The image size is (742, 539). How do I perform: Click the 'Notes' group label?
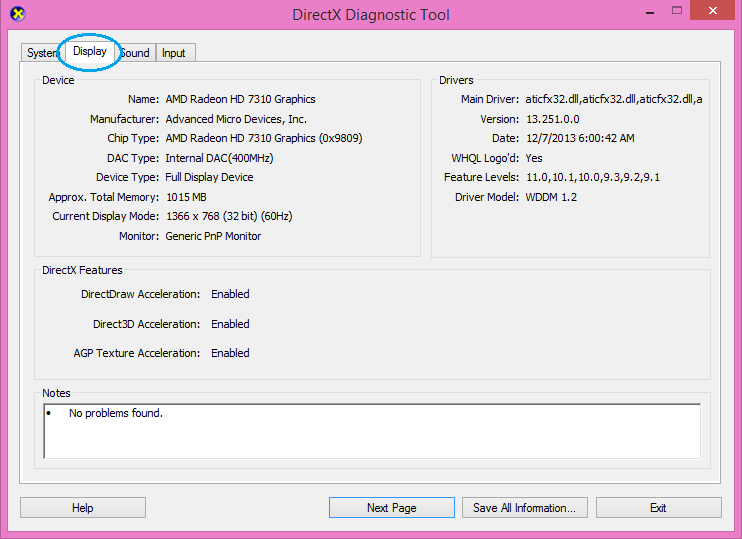[56, 393]
